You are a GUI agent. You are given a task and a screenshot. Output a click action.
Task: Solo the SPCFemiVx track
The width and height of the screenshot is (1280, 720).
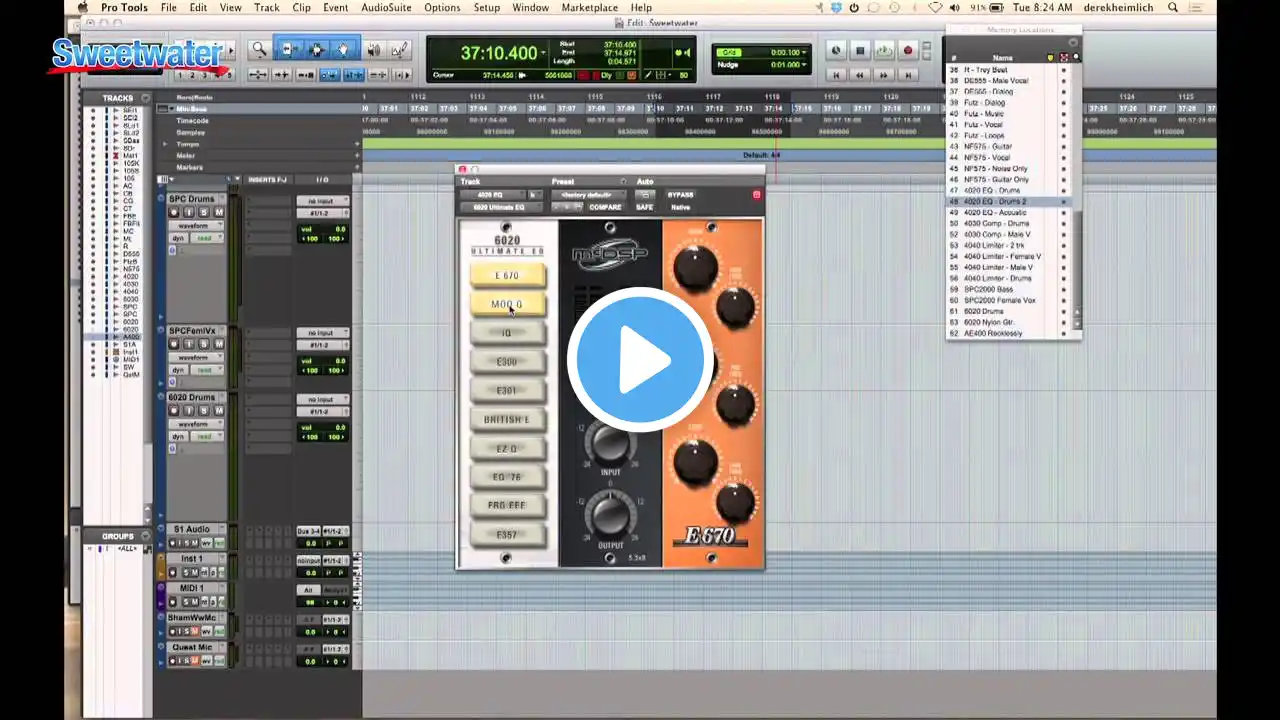point(203,344)
